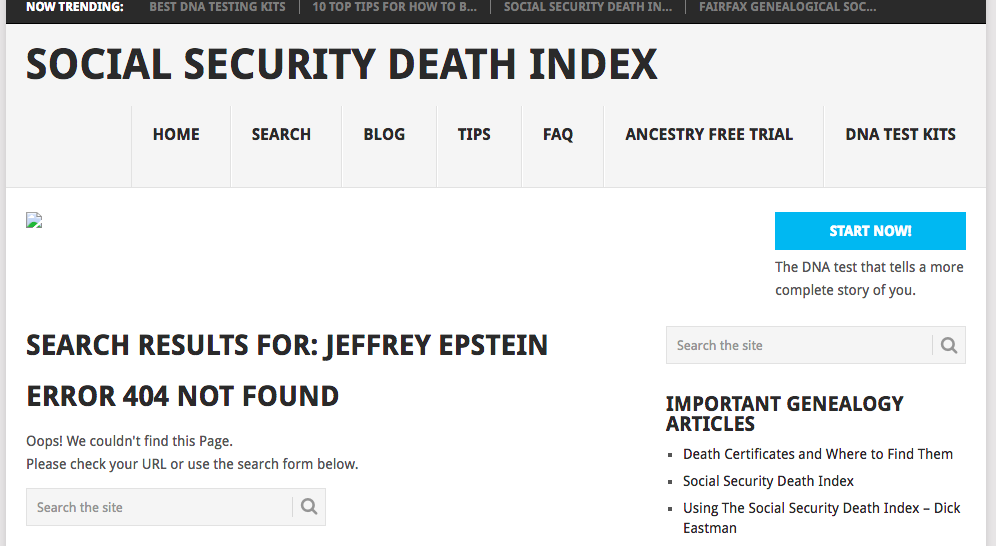
Task: Open the Dick Eastman SSDI article link
Action: [821, 508]
